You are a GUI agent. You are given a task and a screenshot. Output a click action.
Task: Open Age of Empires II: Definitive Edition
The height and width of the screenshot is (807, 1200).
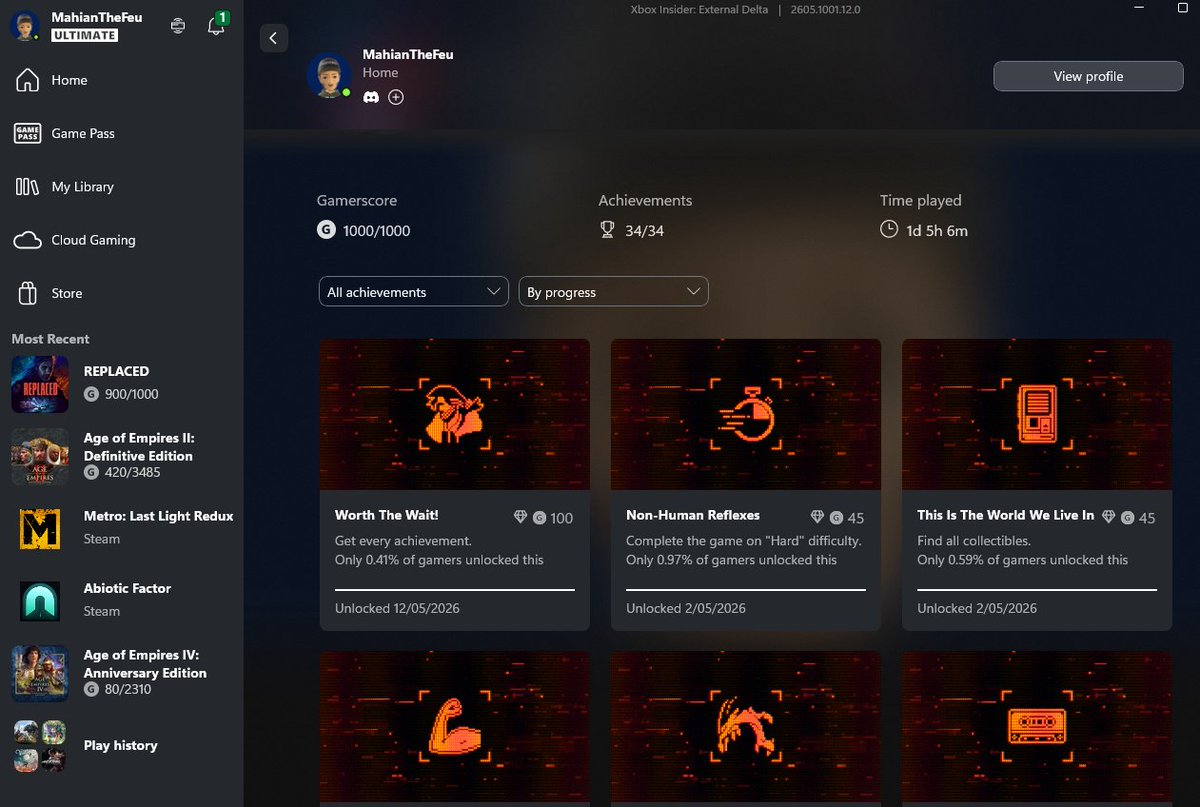[x=121, y=456]
